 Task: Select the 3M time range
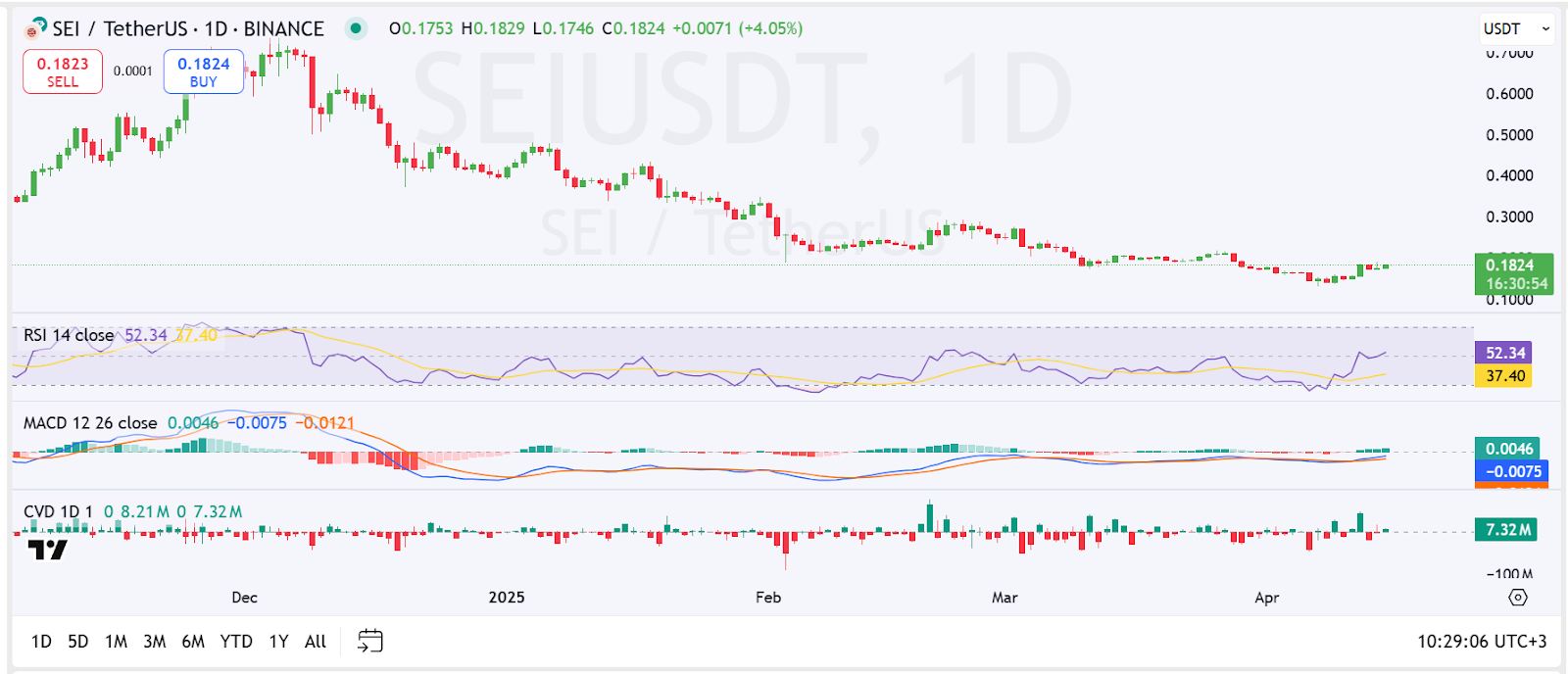click(x=154, y=641)
